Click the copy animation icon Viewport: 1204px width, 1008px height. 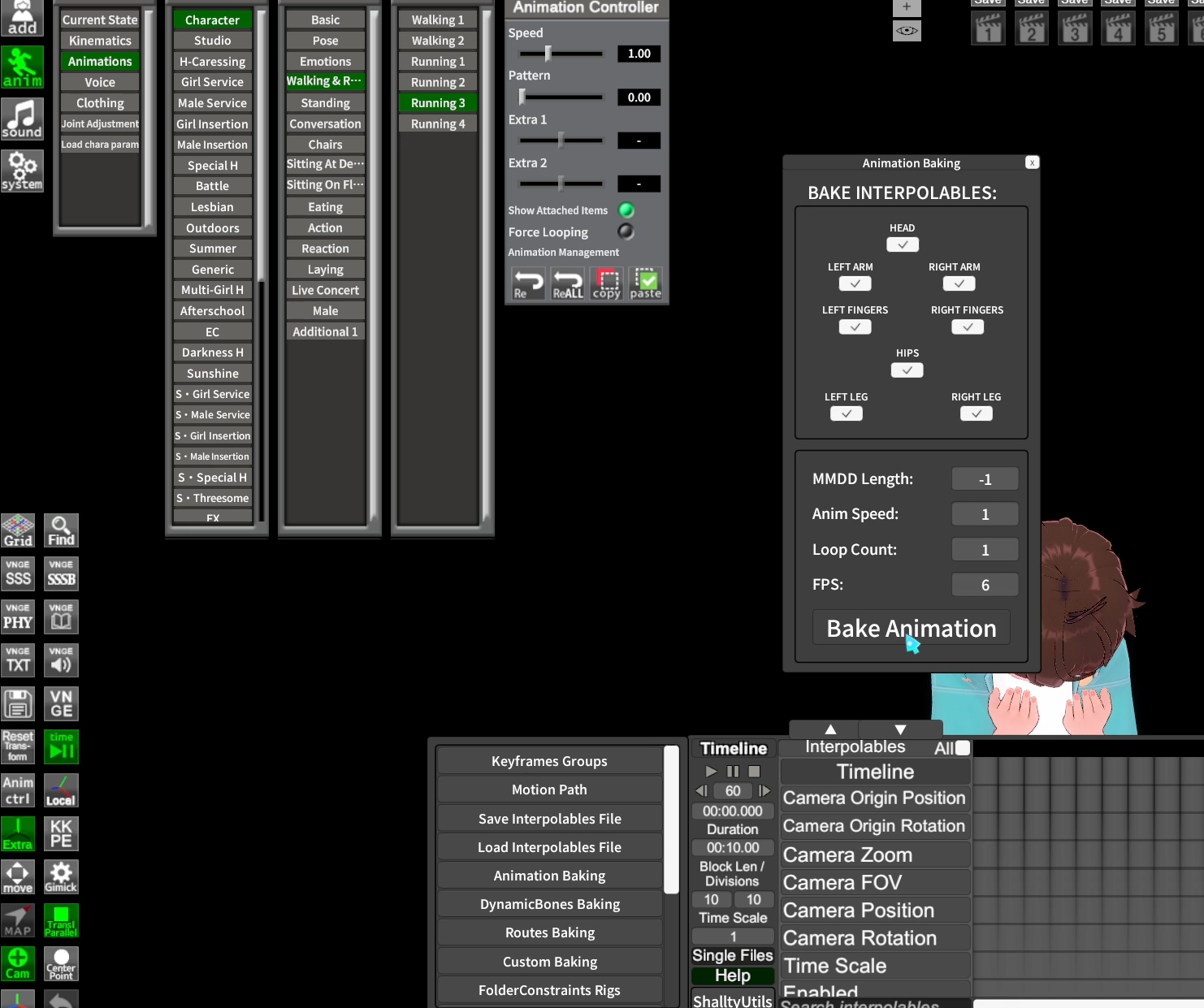pyautogui.click(x=607, y=283)
